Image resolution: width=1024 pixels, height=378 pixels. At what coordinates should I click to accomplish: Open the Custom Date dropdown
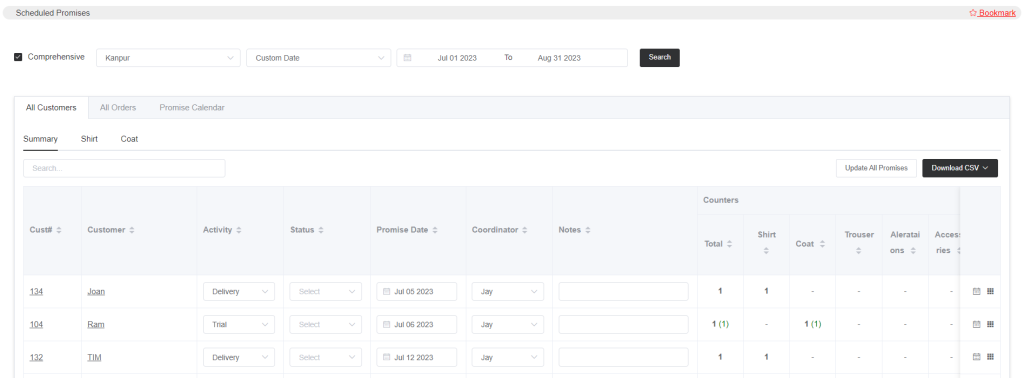tap(319, 57)
